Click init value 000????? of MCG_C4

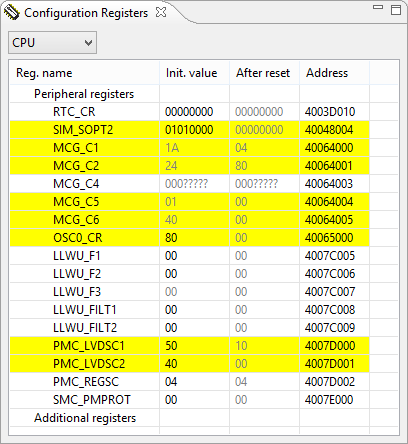pos(186,184)
